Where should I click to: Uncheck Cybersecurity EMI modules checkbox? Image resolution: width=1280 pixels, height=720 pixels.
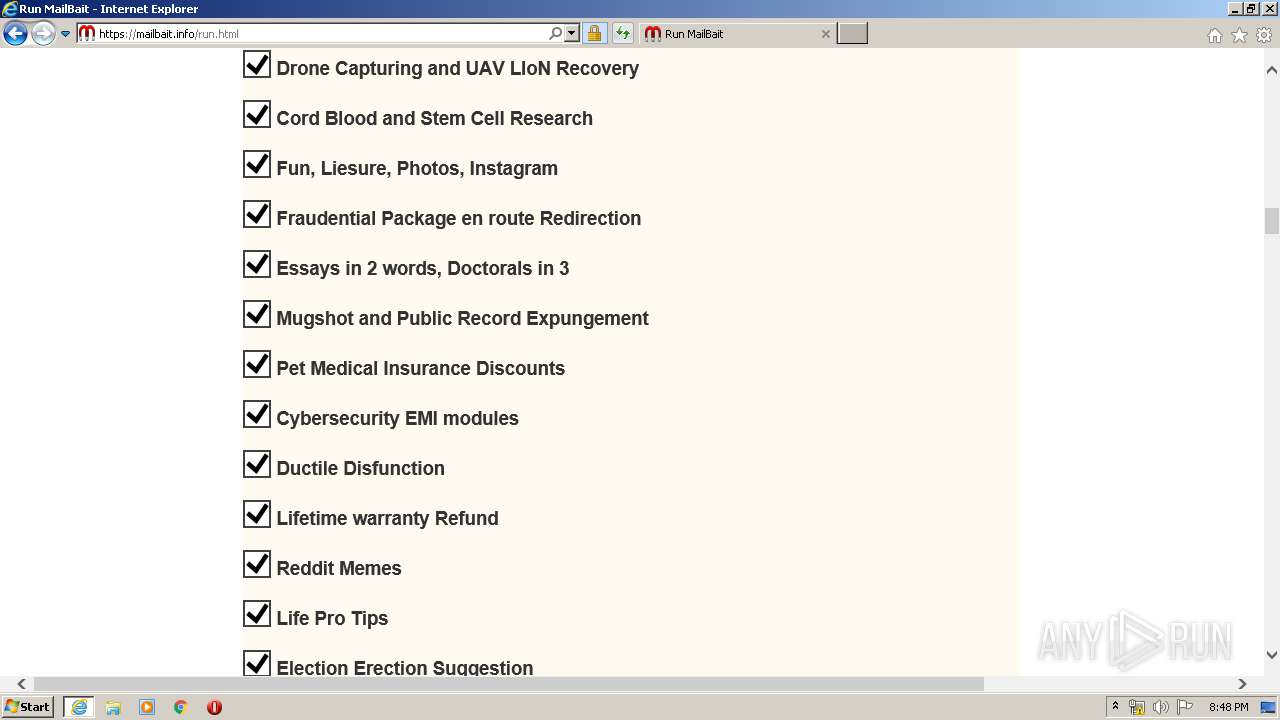[257, 415]
